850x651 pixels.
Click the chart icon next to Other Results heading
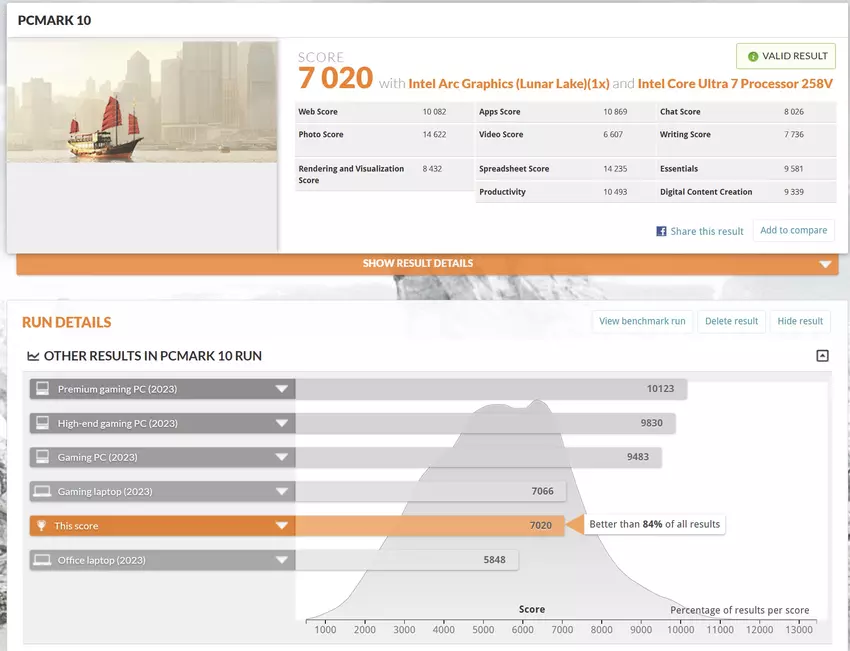(33, 356)
